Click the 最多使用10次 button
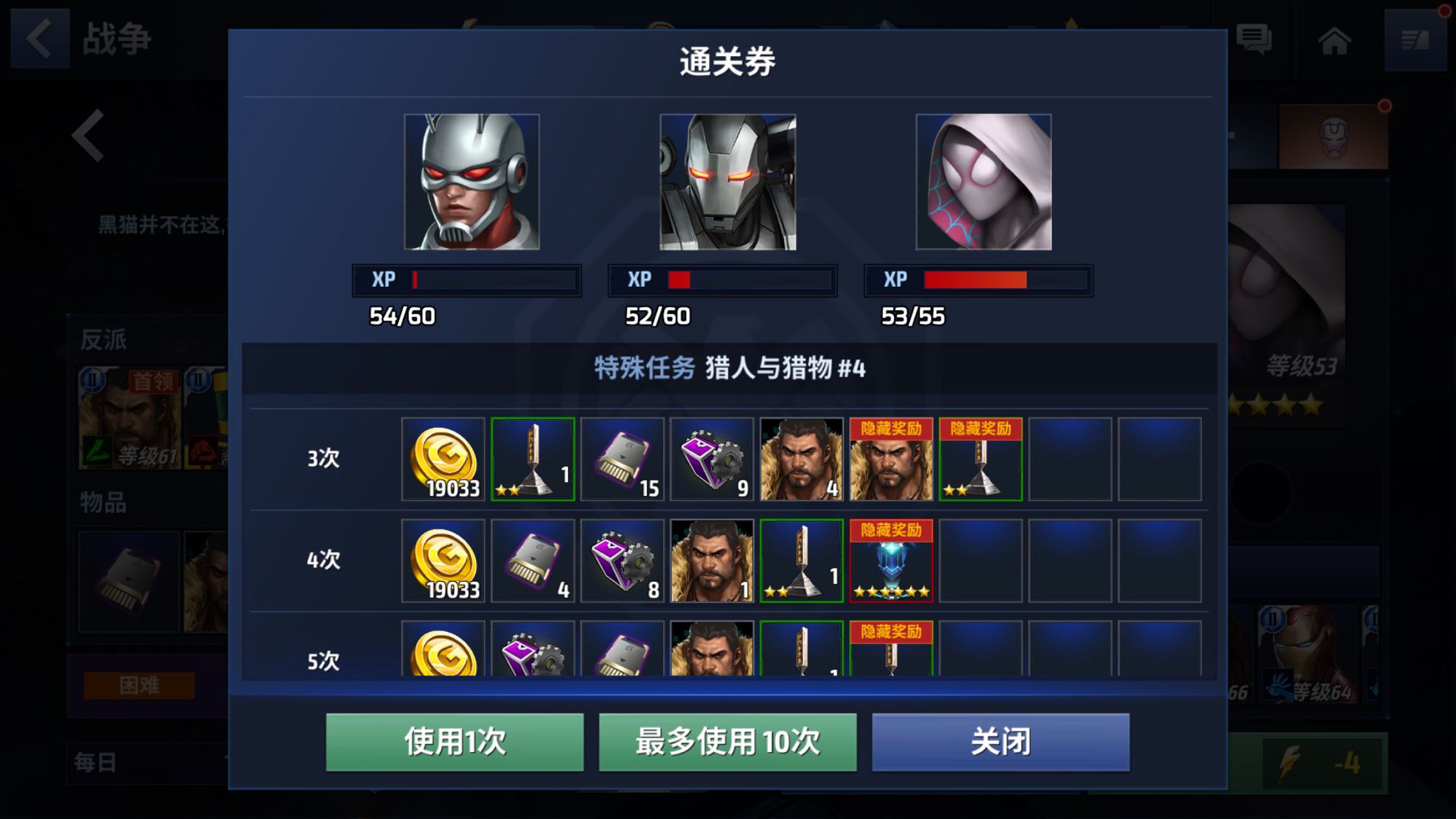The height and width of the screenshot is (819, 1456). pos(728,742)
